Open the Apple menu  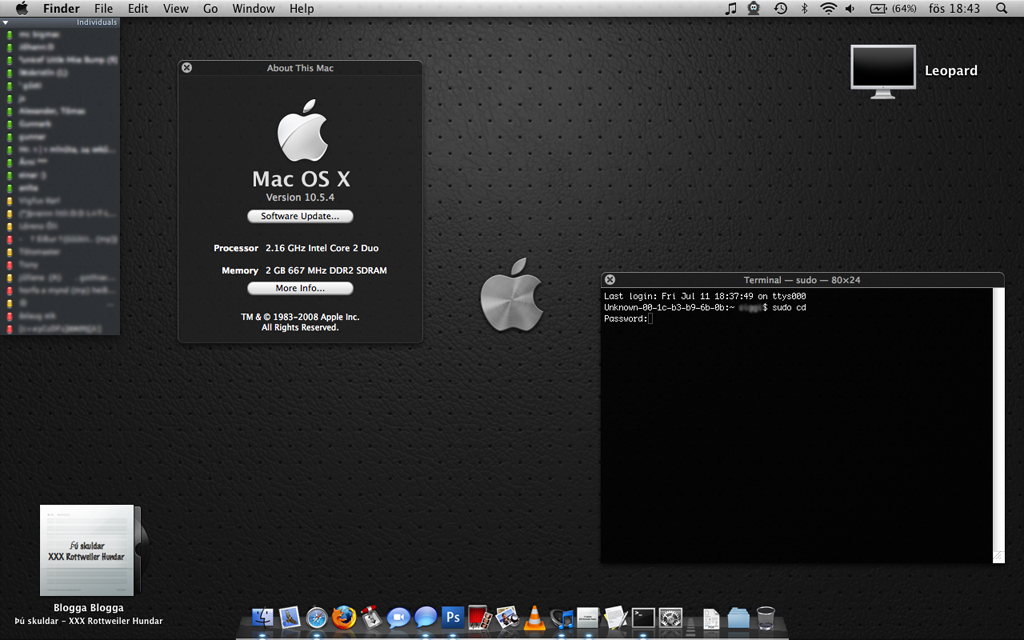(22, 8)
